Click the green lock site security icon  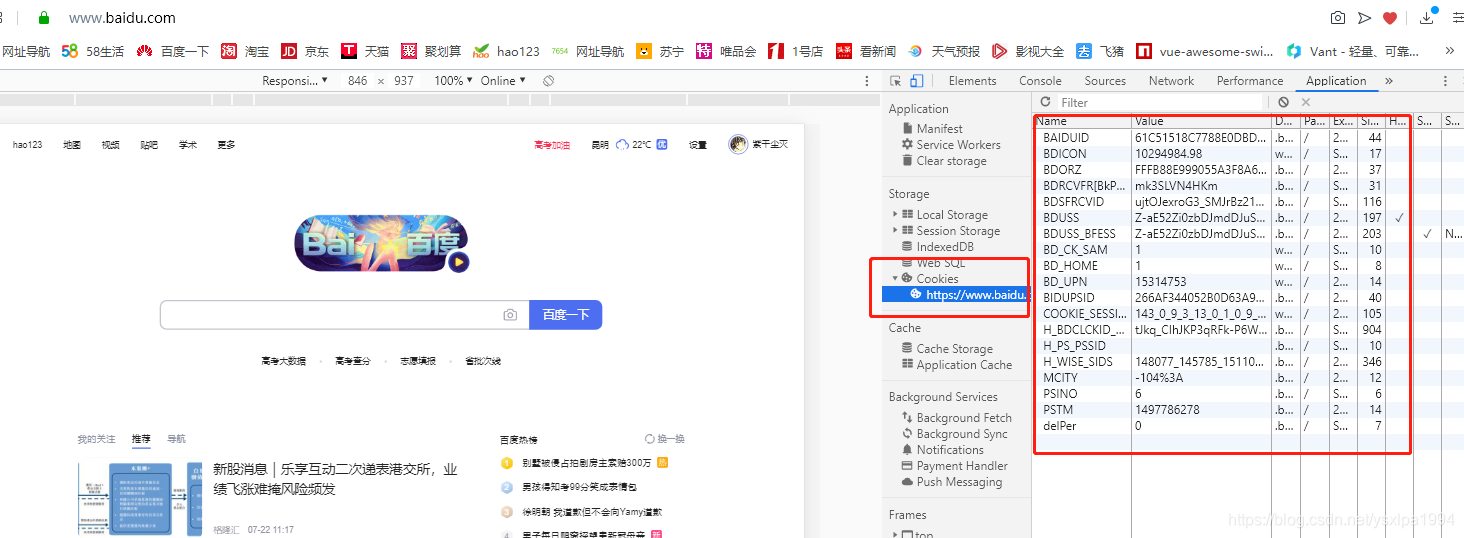click(x=43, y=18)
